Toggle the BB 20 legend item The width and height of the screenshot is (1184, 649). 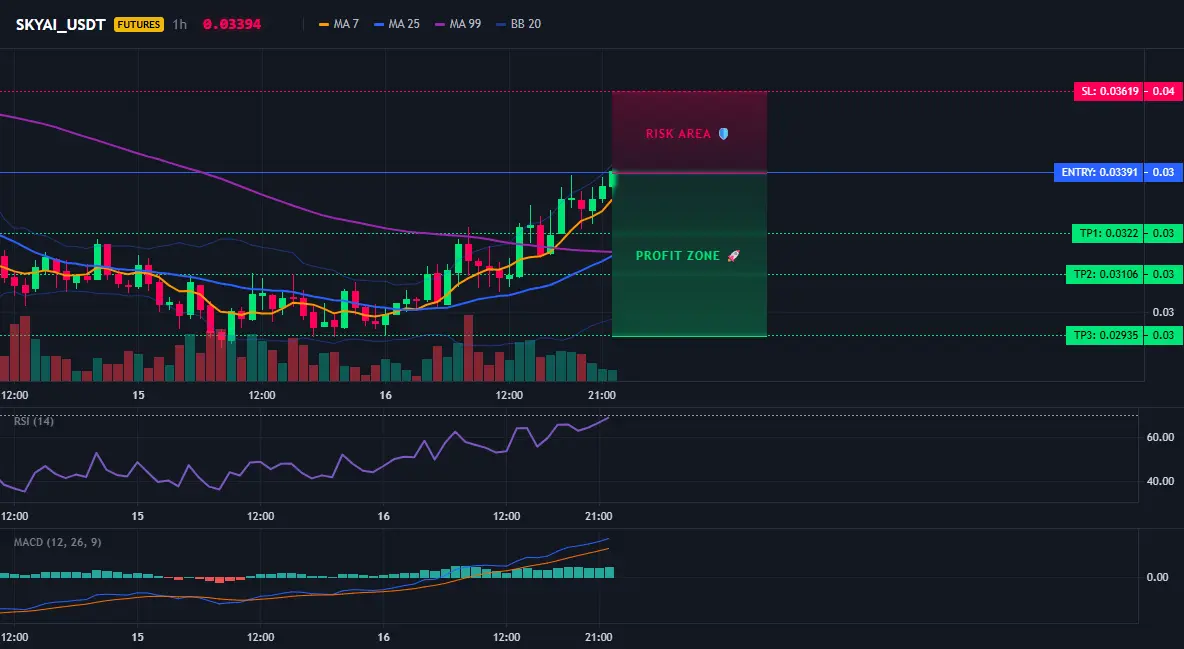tap(519, 24)
